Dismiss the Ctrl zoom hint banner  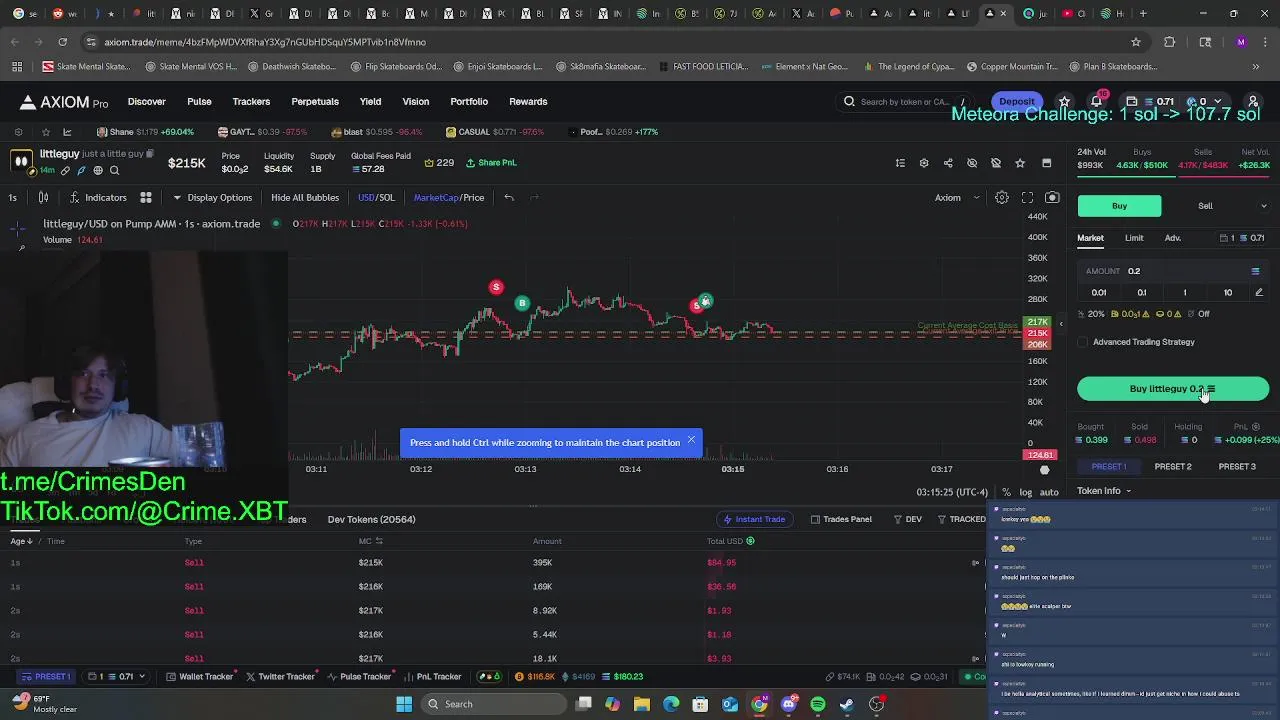(x=691, y=440)
